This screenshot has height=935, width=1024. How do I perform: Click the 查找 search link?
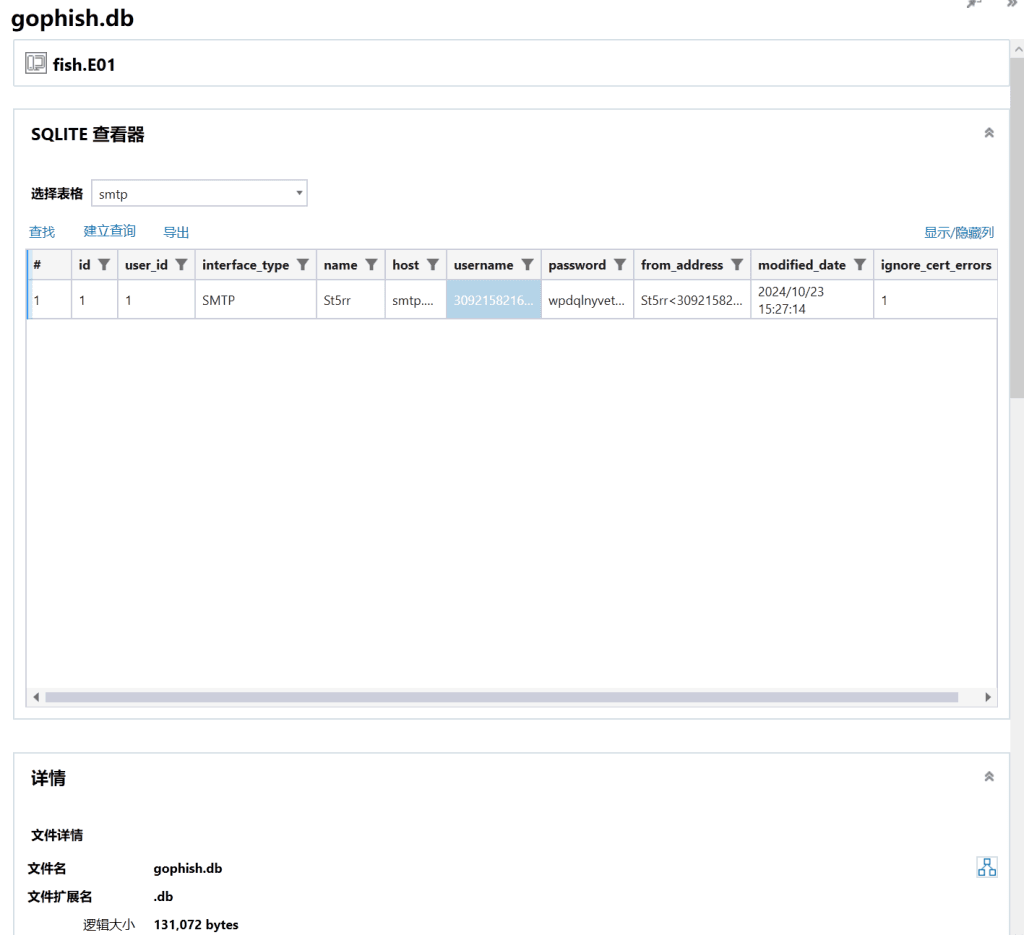42,232
